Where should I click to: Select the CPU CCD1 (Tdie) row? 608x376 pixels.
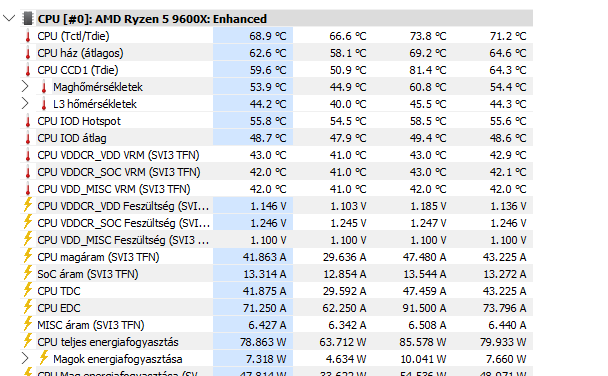[x=276, y=70]
